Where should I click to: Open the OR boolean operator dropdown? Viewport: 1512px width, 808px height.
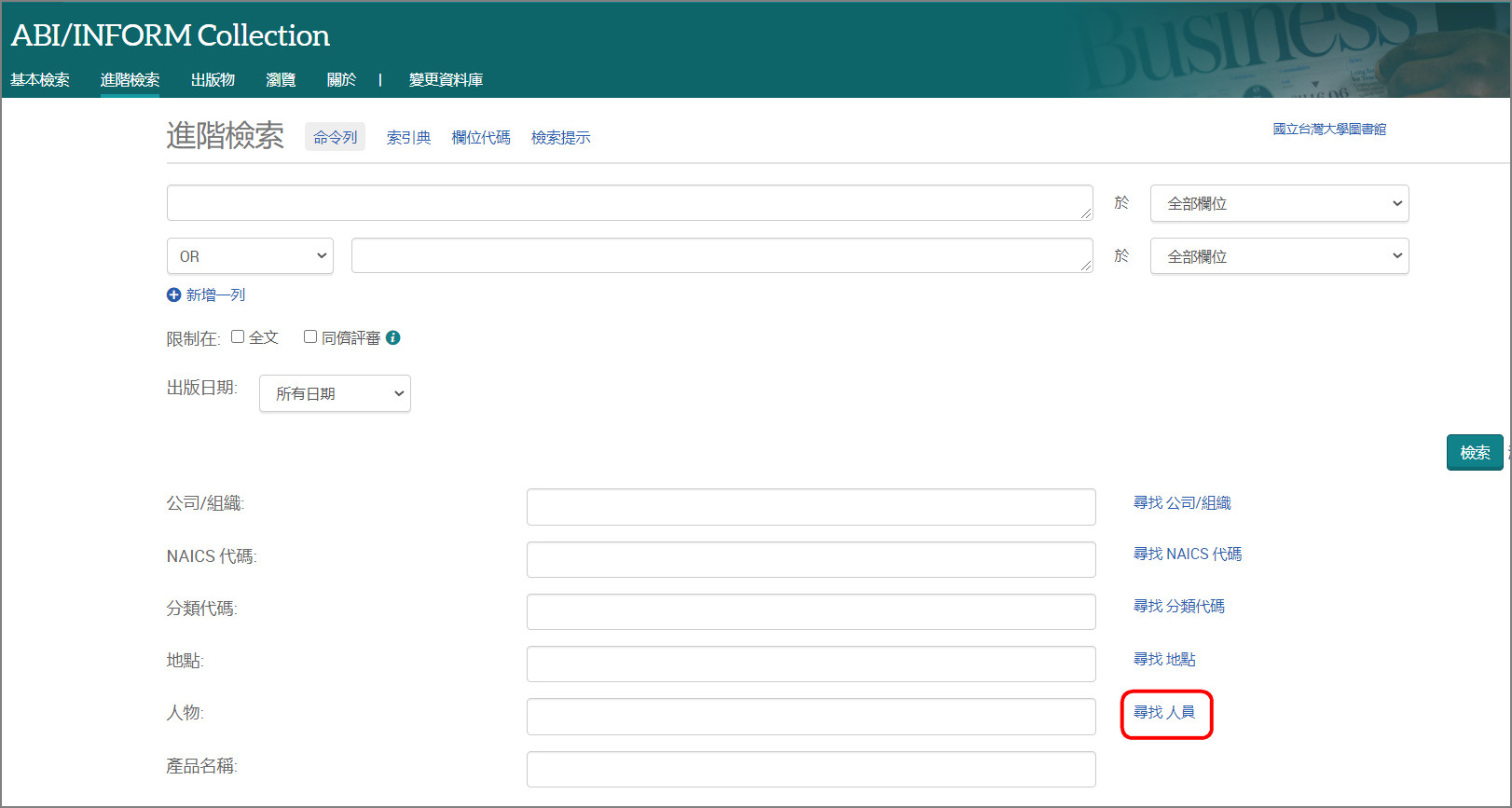250,256
